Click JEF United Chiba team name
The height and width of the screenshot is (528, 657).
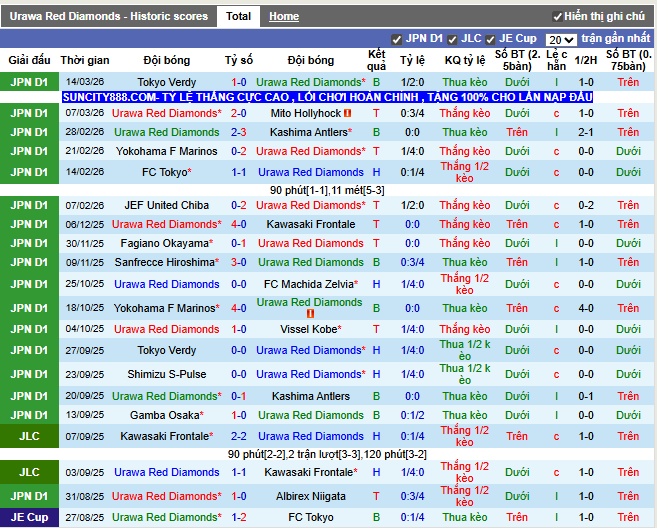(167, 205)
